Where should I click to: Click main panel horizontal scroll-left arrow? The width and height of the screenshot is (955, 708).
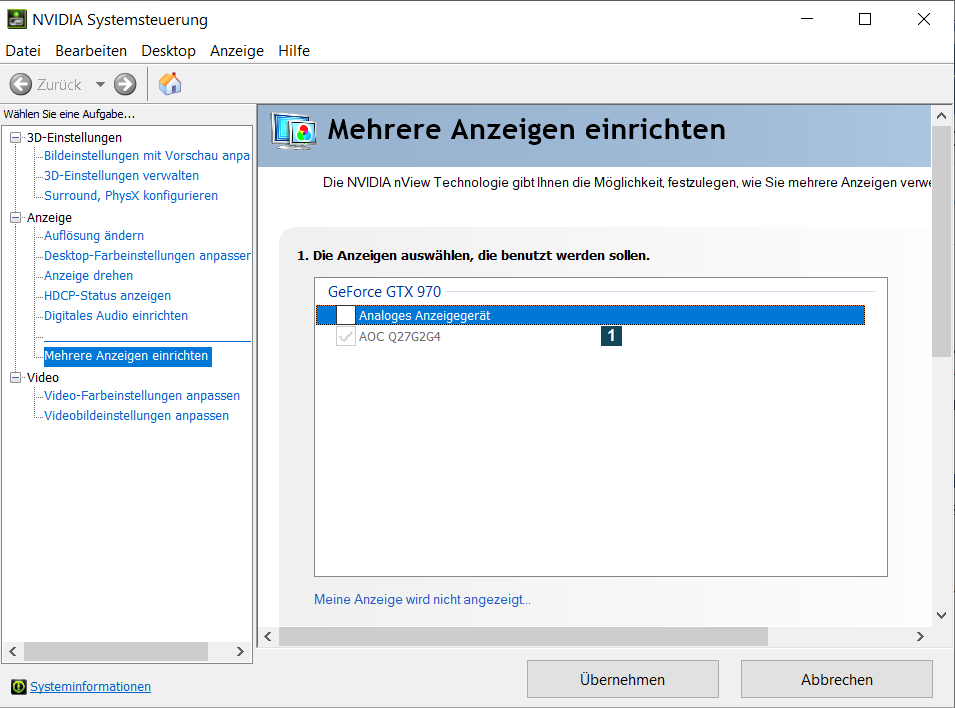pos(268,637)
